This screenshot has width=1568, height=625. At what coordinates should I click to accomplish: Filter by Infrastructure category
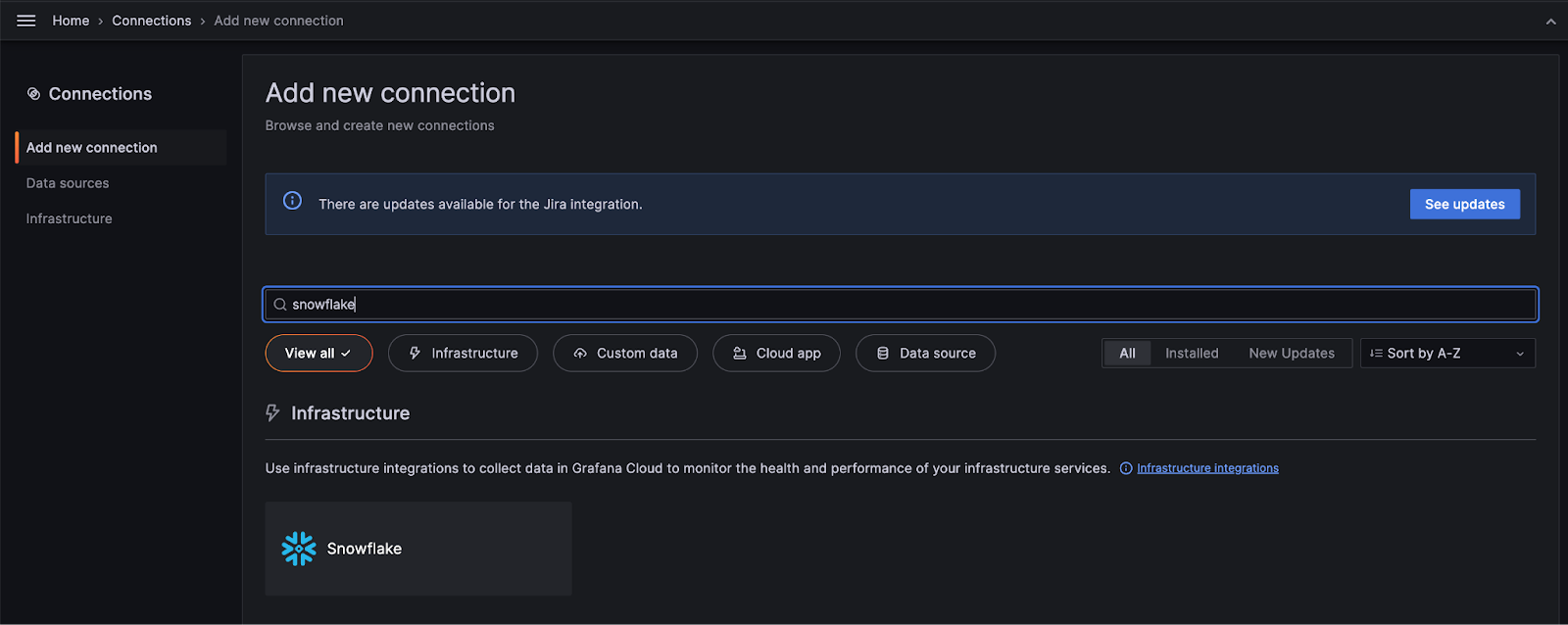(463, 353)
